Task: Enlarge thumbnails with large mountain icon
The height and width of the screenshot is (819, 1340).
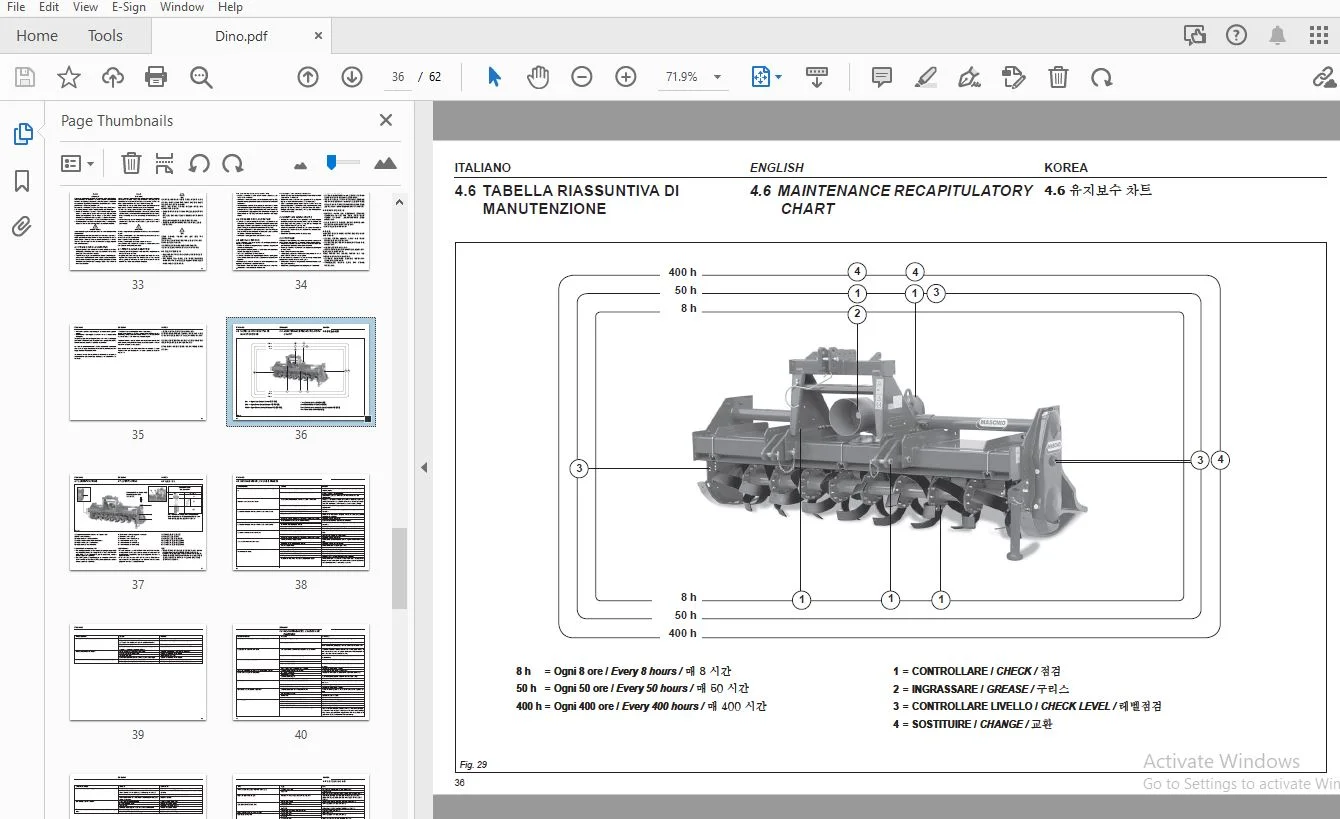Action: [x=385, y=163]
